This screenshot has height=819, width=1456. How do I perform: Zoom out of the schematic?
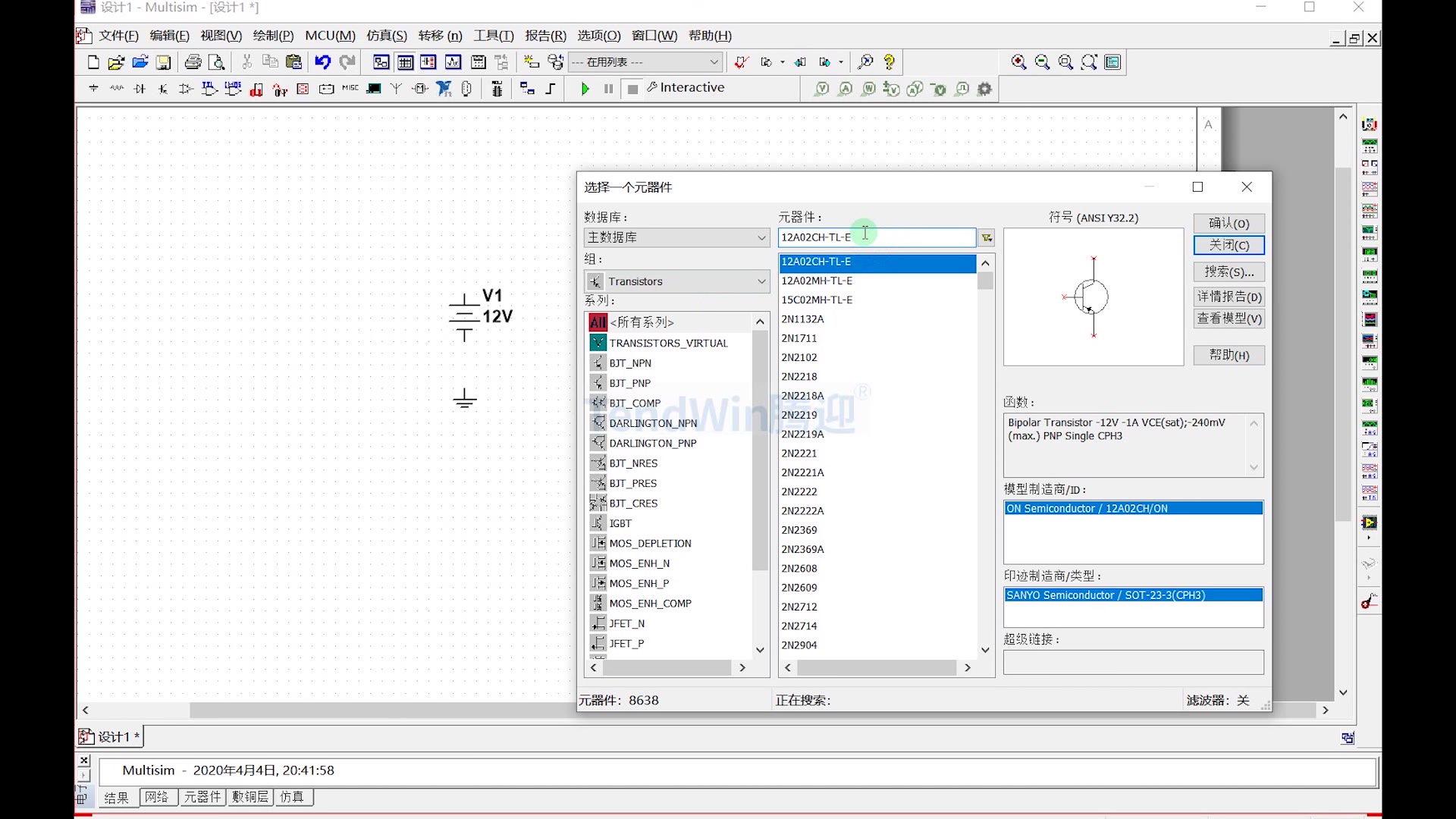tap(1043, 62)
